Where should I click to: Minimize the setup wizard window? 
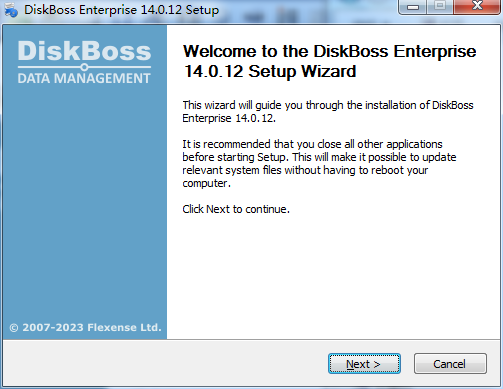pyautogui.click(x=412, y=6)
